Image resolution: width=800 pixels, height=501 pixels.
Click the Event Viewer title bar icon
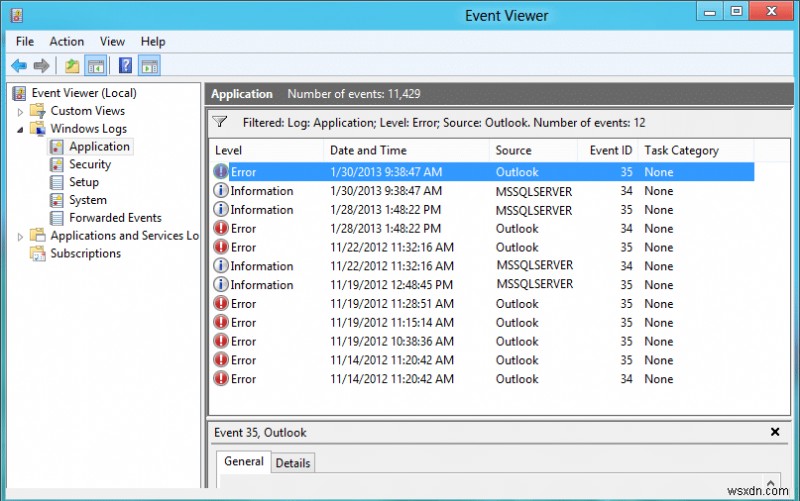pos(16,15)
